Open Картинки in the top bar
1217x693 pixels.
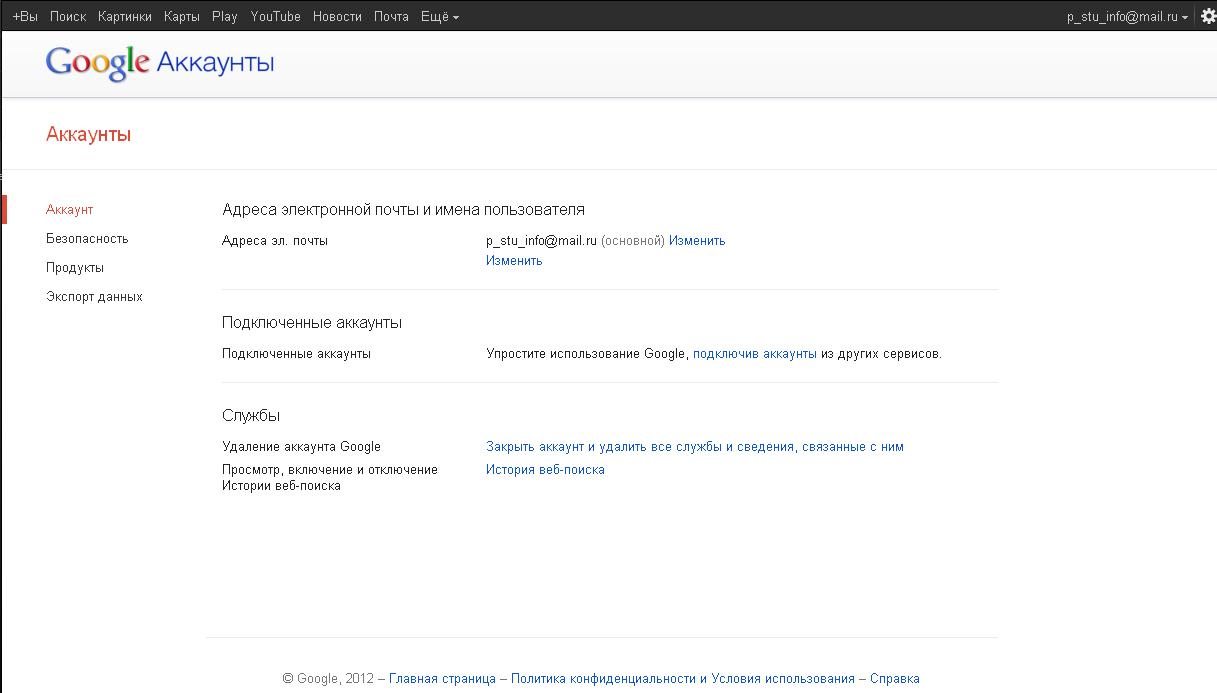pos(125,16)
